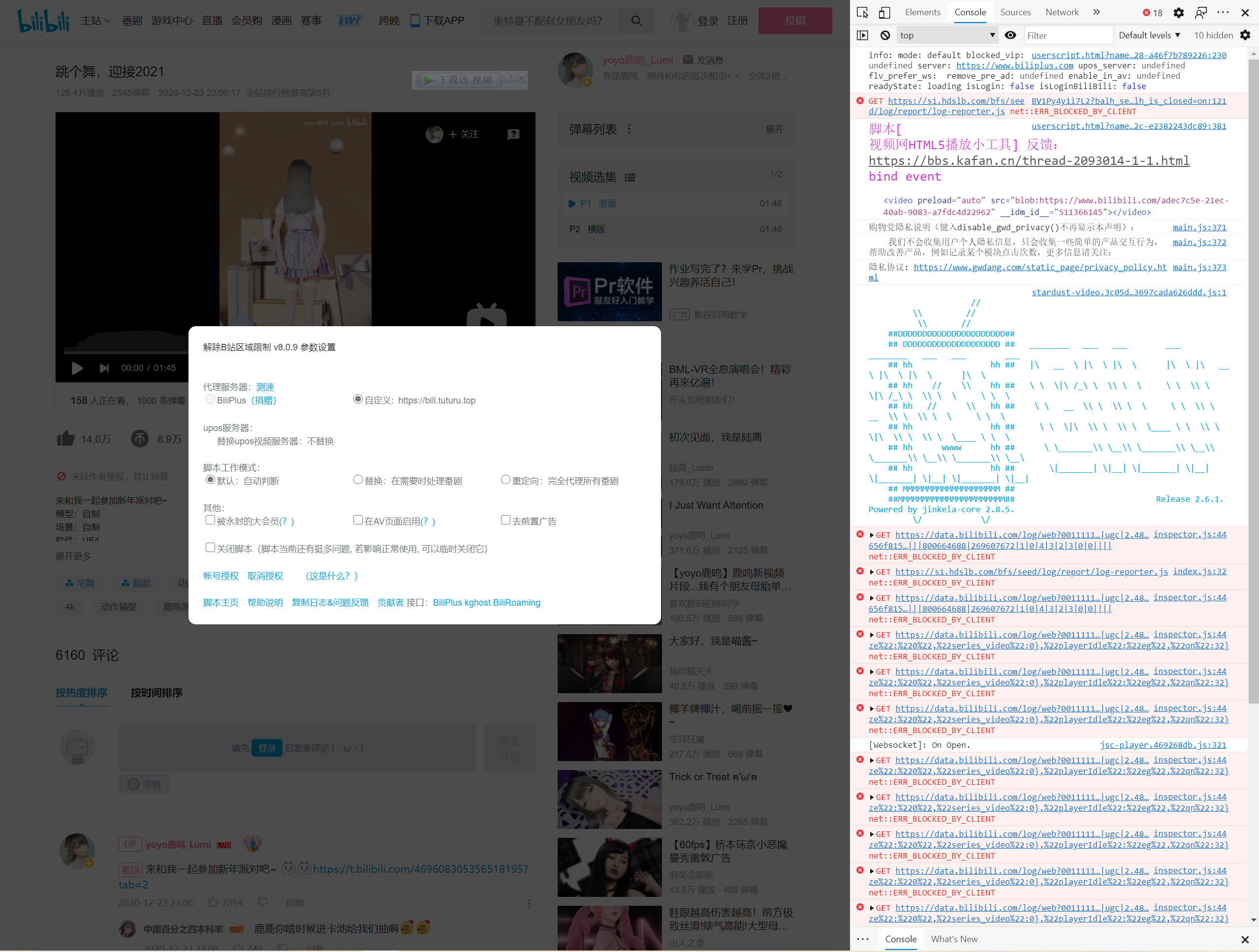The height and width of the screenshot is (952, 1259).
Task: Select the inspect element tool in DevTools
Action: 862,12
